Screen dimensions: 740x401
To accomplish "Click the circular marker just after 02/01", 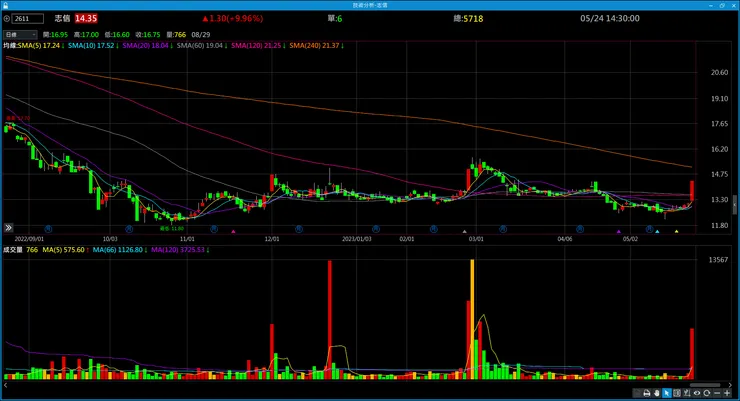I will coord(433,229).
